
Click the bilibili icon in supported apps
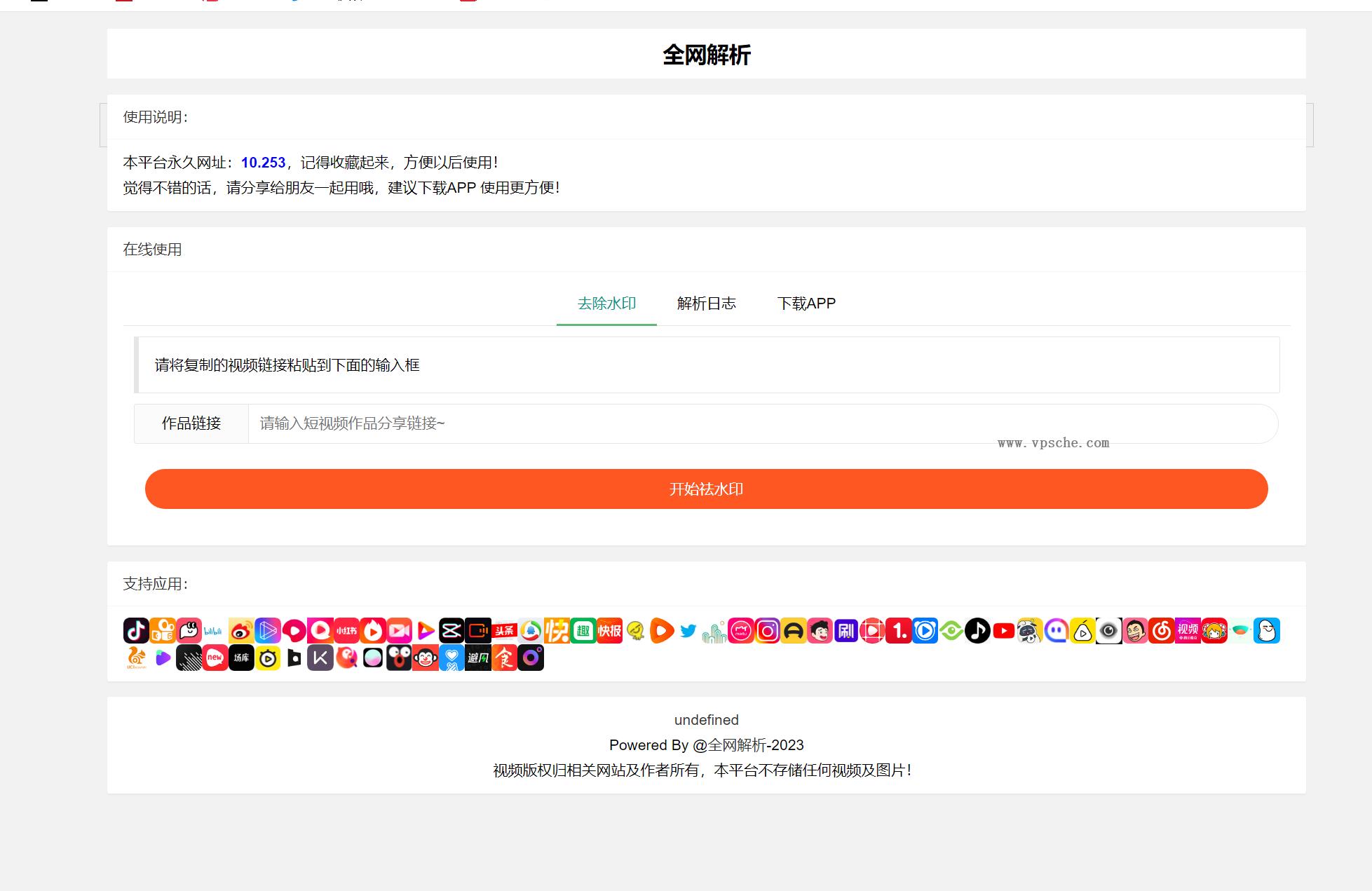(x=214, y=630)
